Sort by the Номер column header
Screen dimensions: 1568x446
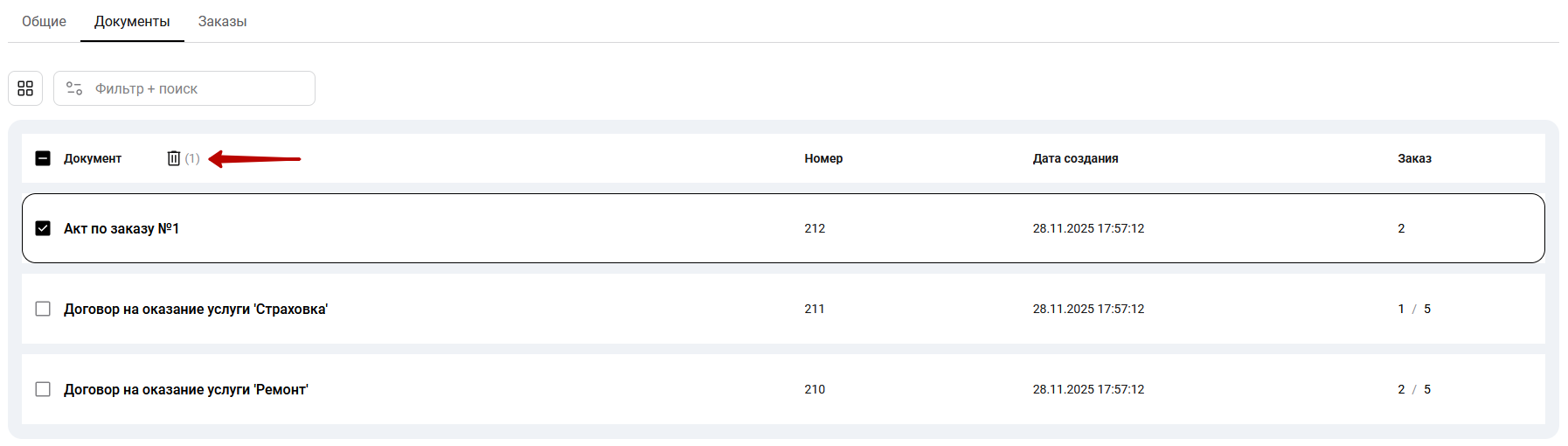(x=823, y=158)
